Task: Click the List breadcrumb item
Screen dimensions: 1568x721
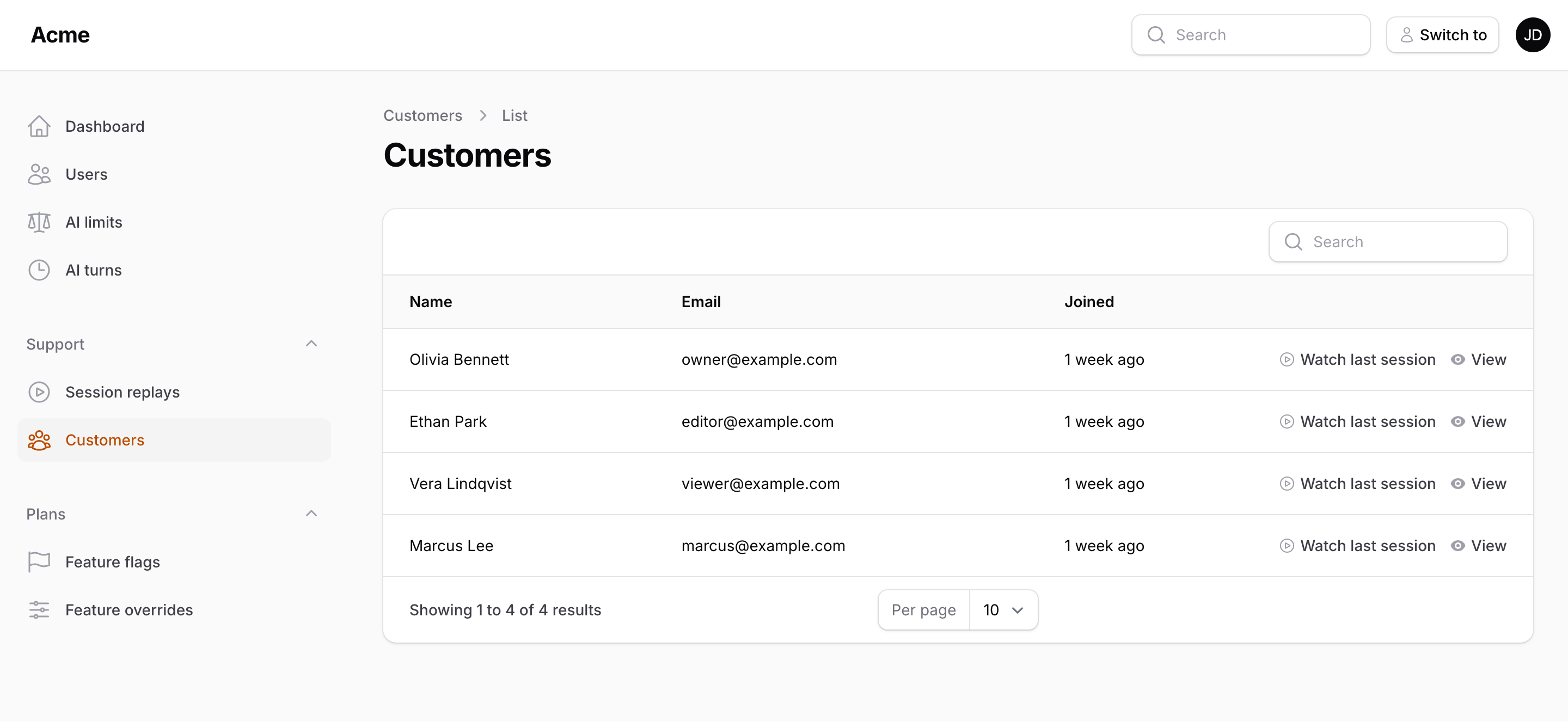Action: tap(514, 115)
